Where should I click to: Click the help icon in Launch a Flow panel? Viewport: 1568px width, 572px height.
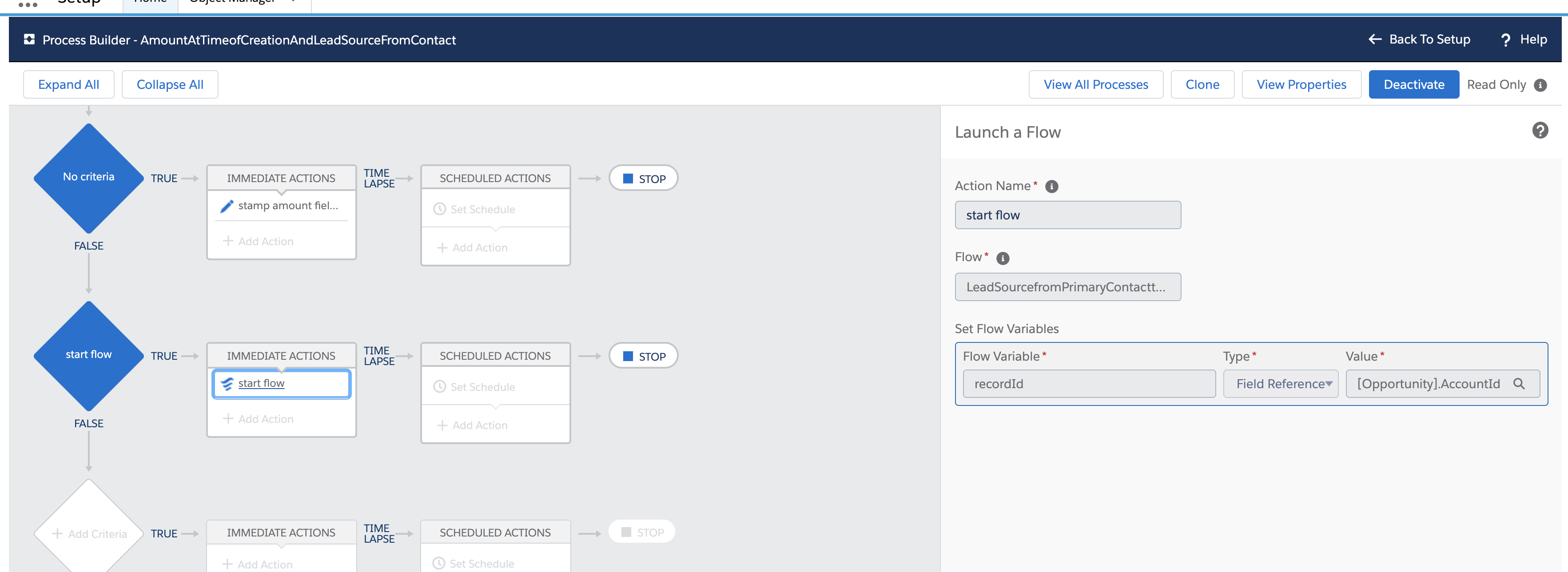pos(1540,130)
